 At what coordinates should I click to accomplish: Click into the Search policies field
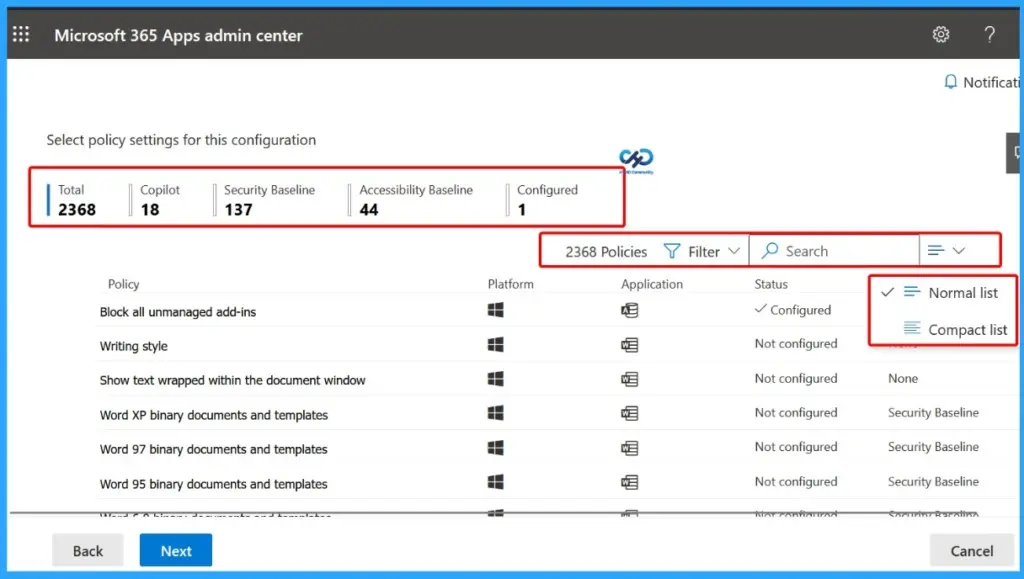click(834, 251)
